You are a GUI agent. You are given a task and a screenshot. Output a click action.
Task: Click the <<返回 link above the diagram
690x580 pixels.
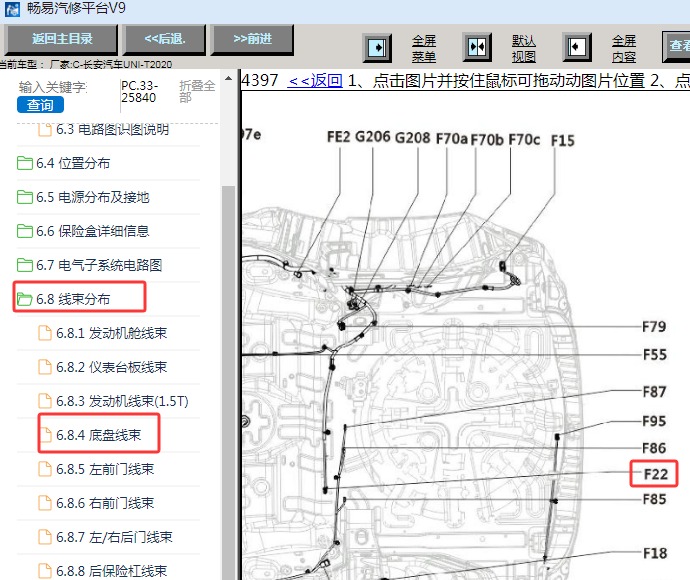[x=315, y=81]
